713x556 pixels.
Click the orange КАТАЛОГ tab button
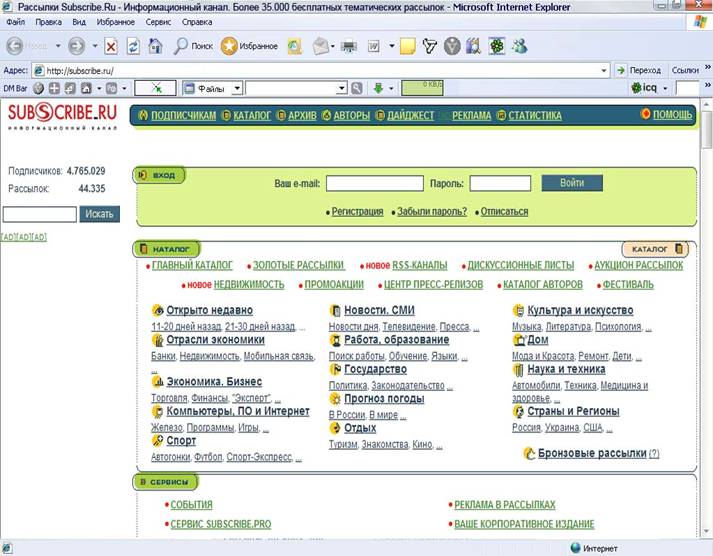(655, 249)
